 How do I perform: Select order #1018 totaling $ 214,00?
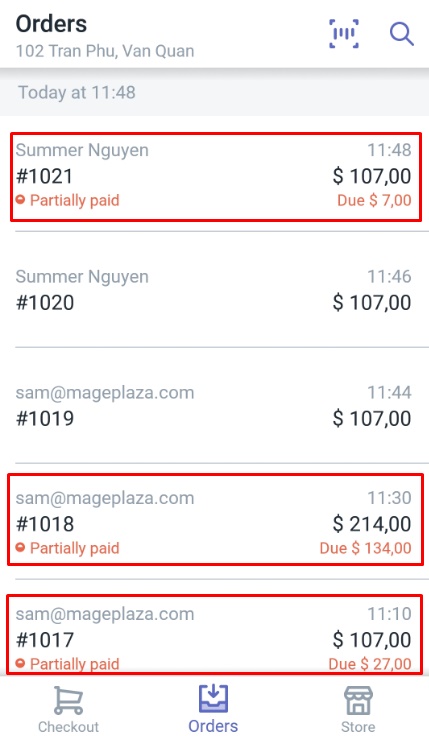pos(215,519)
